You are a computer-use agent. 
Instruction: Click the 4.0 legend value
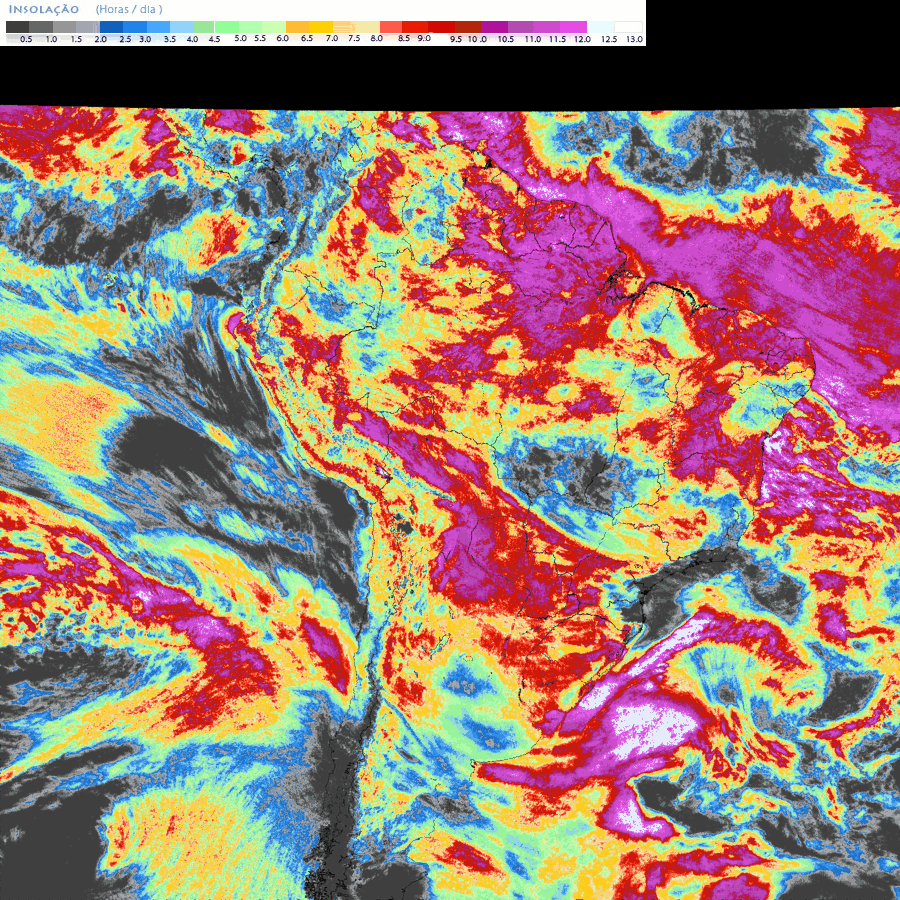(192, 40)
